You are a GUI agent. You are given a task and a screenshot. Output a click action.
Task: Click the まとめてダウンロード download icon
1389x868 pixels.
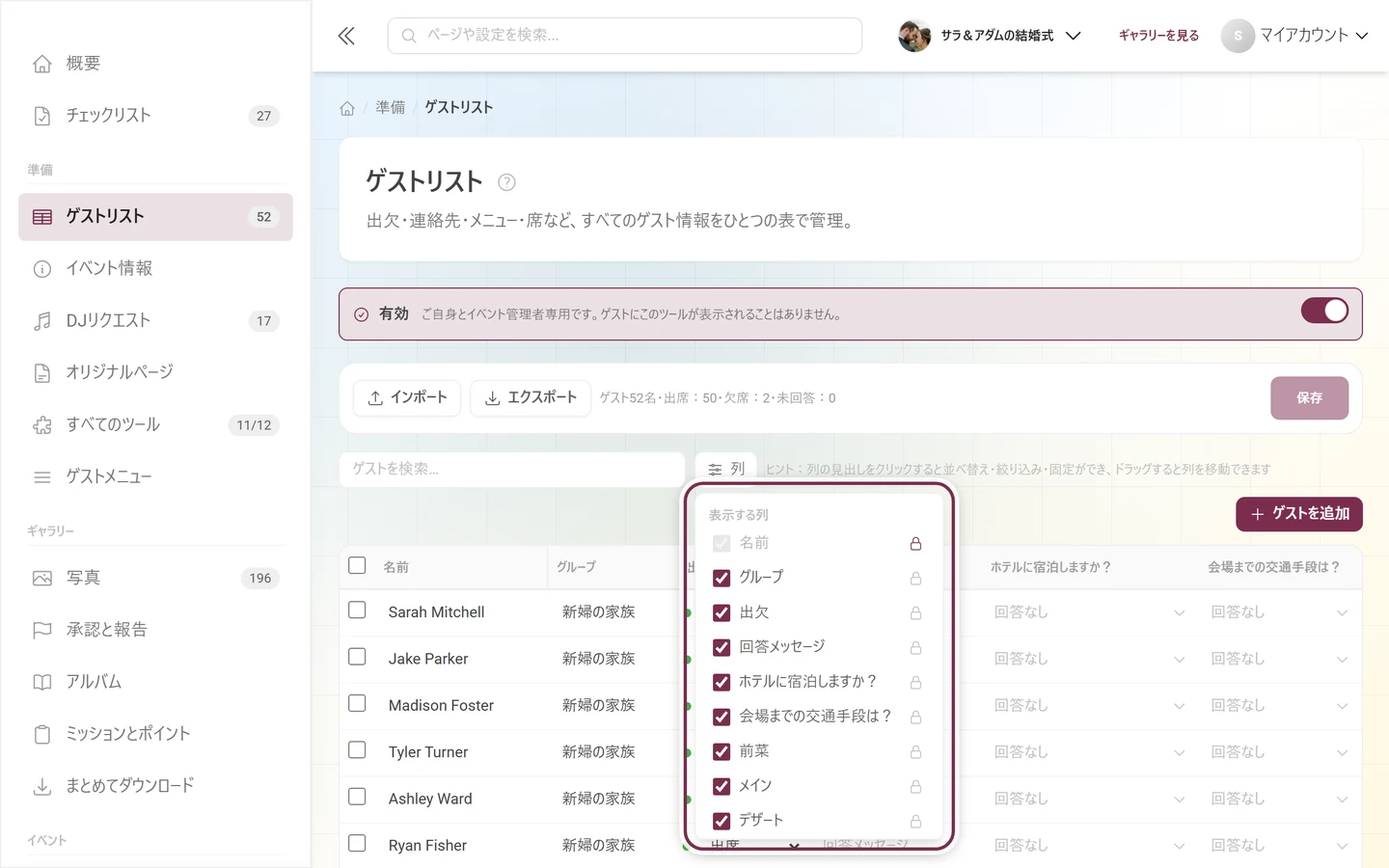click(42, 787)
